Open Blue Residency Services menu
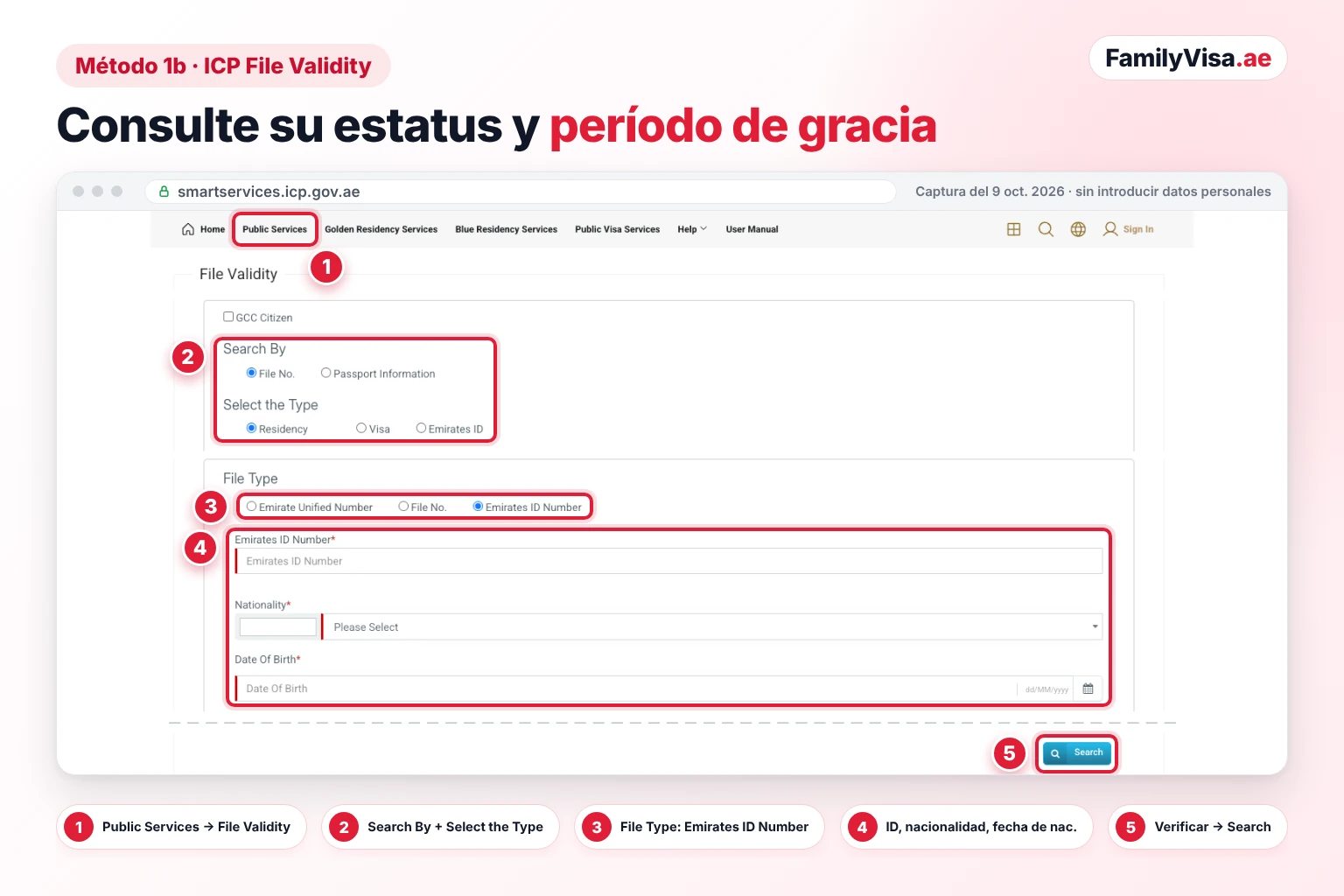Image resolution: width=1344 pixels, height=896 pixels. (506, 229)
